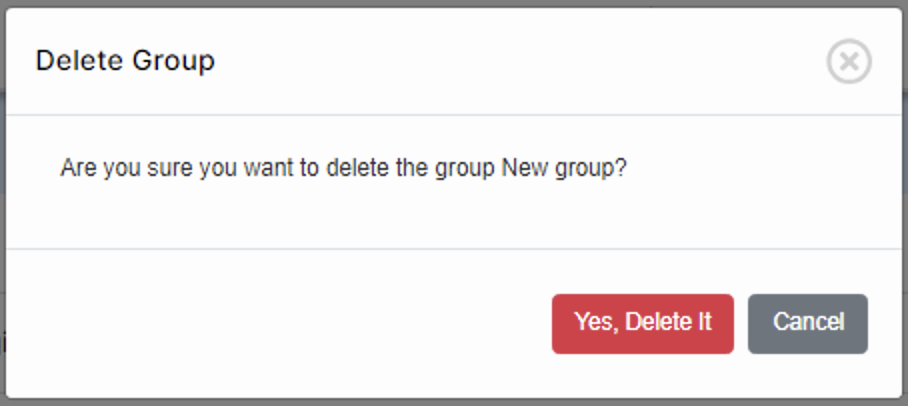Tap the X button at dialog top-right

848,62
